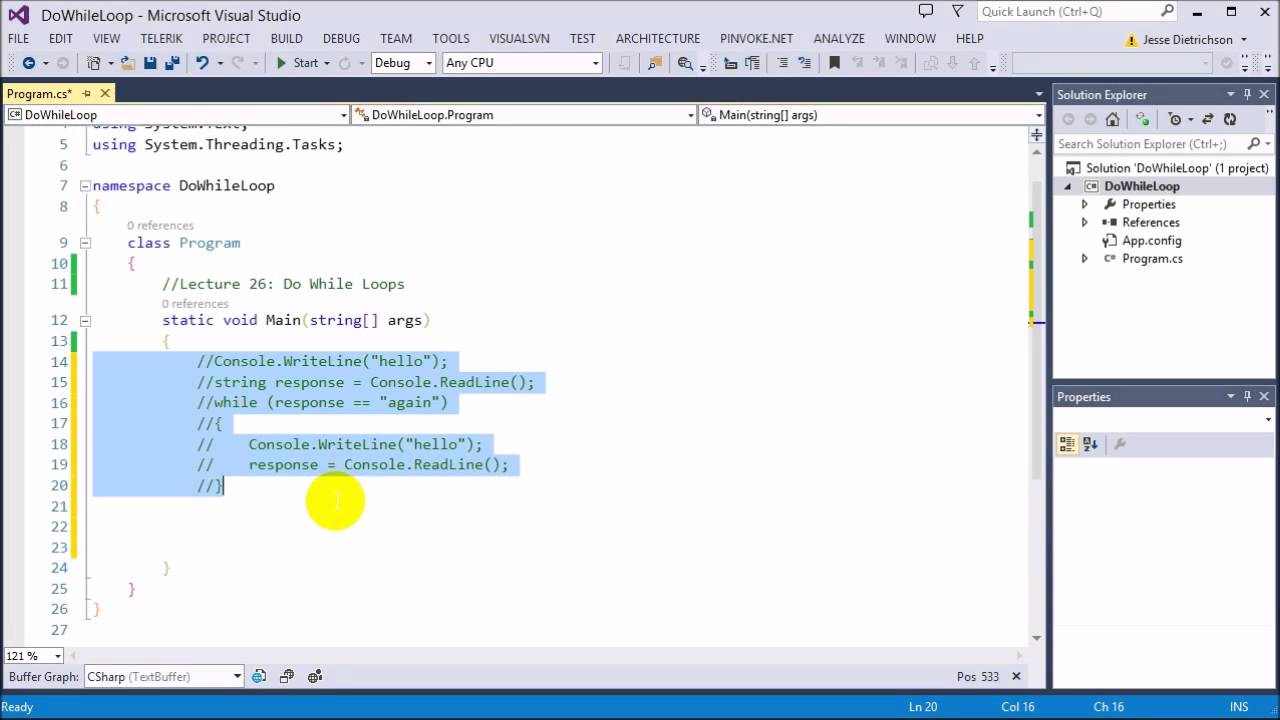Pin the Program.cs tab
Screen dimensions: 1280x720
(x=85, y=93)
